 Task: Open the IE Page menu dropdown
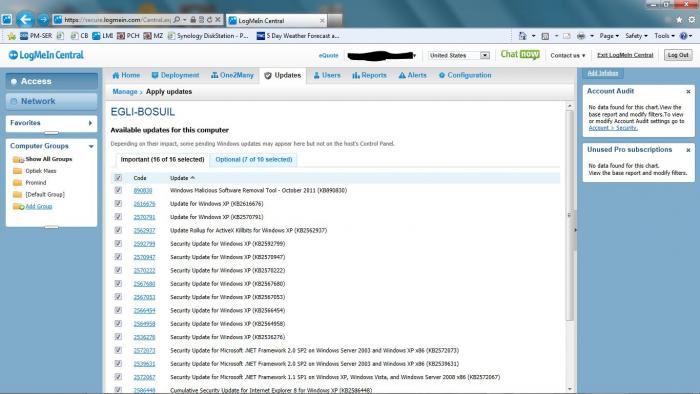coord(609,36)
